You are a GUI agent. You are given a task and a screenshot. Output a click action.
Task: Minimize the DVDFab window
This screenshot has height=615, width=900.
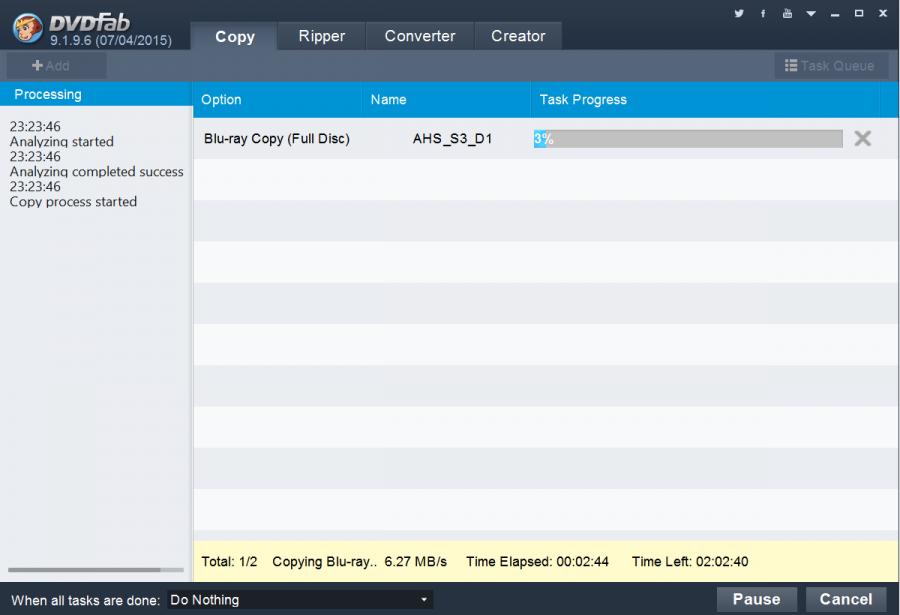(835, 14)
